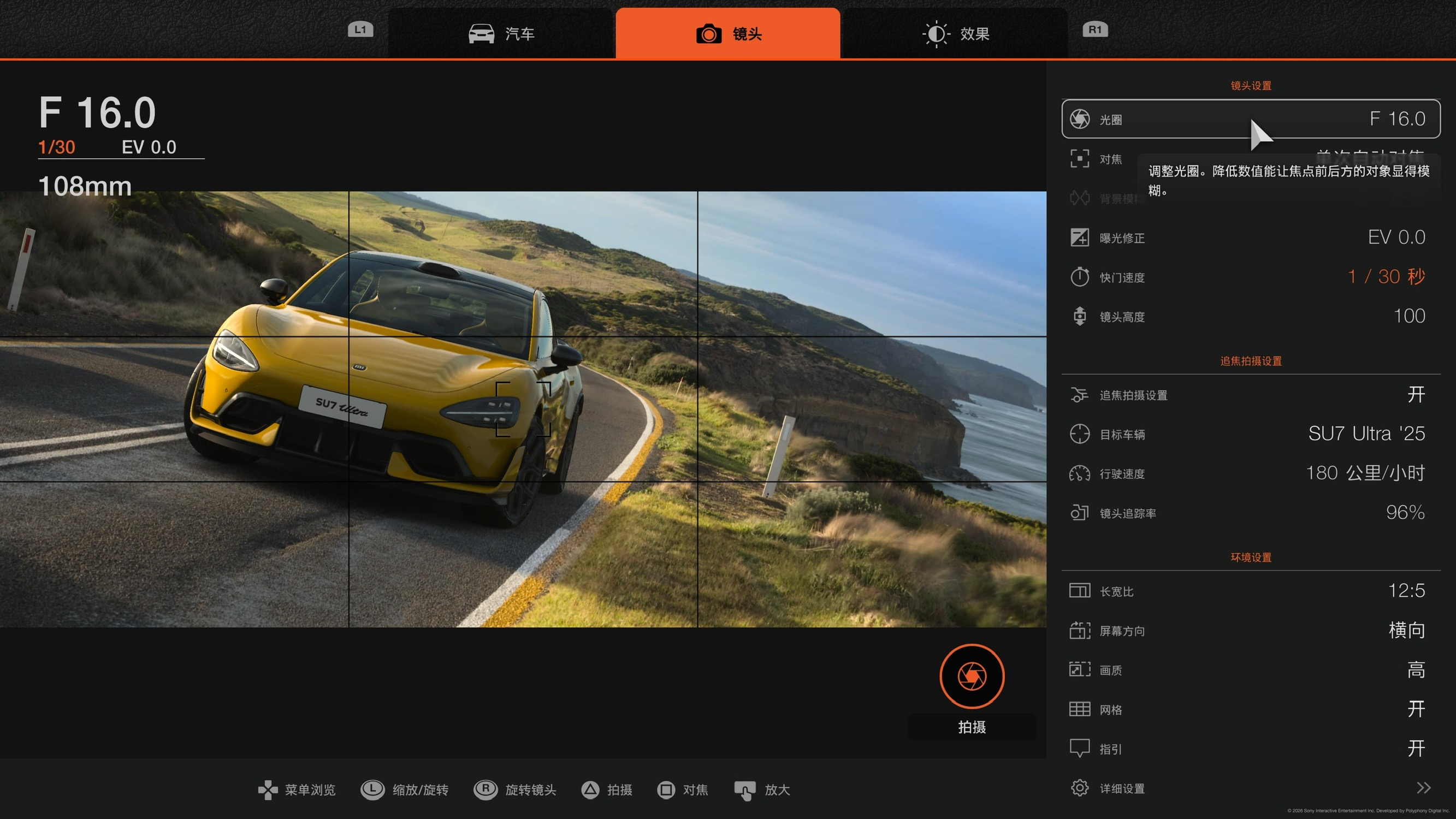Click the camera tracking rate icon (镜头追踪率)
The image size is (1456, 819).
click(x=1080, y=513)
